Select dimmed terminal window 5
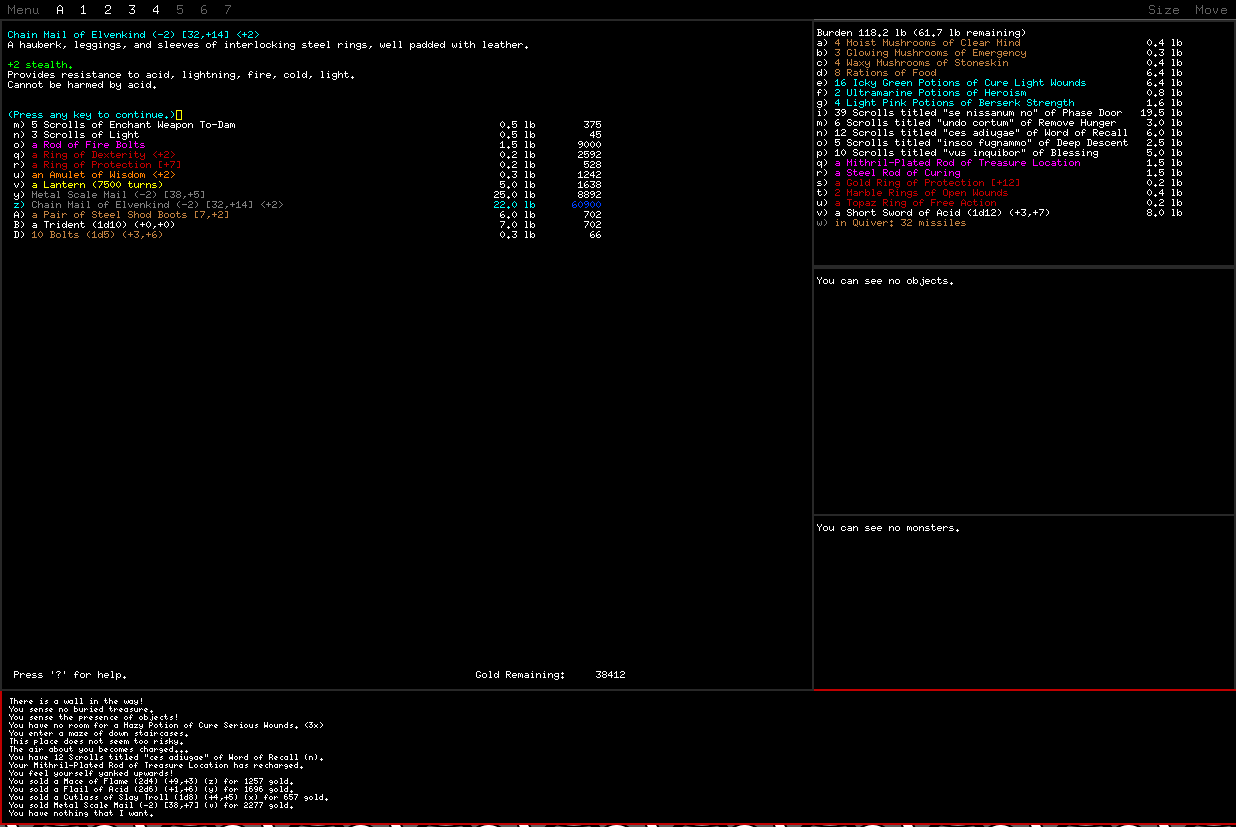Screen dimensions: 1236x827 180,10
